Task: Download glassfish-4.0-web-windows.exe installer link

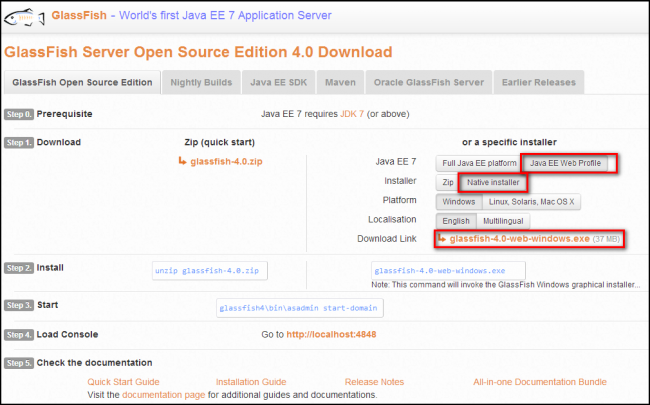Action: 519,239
